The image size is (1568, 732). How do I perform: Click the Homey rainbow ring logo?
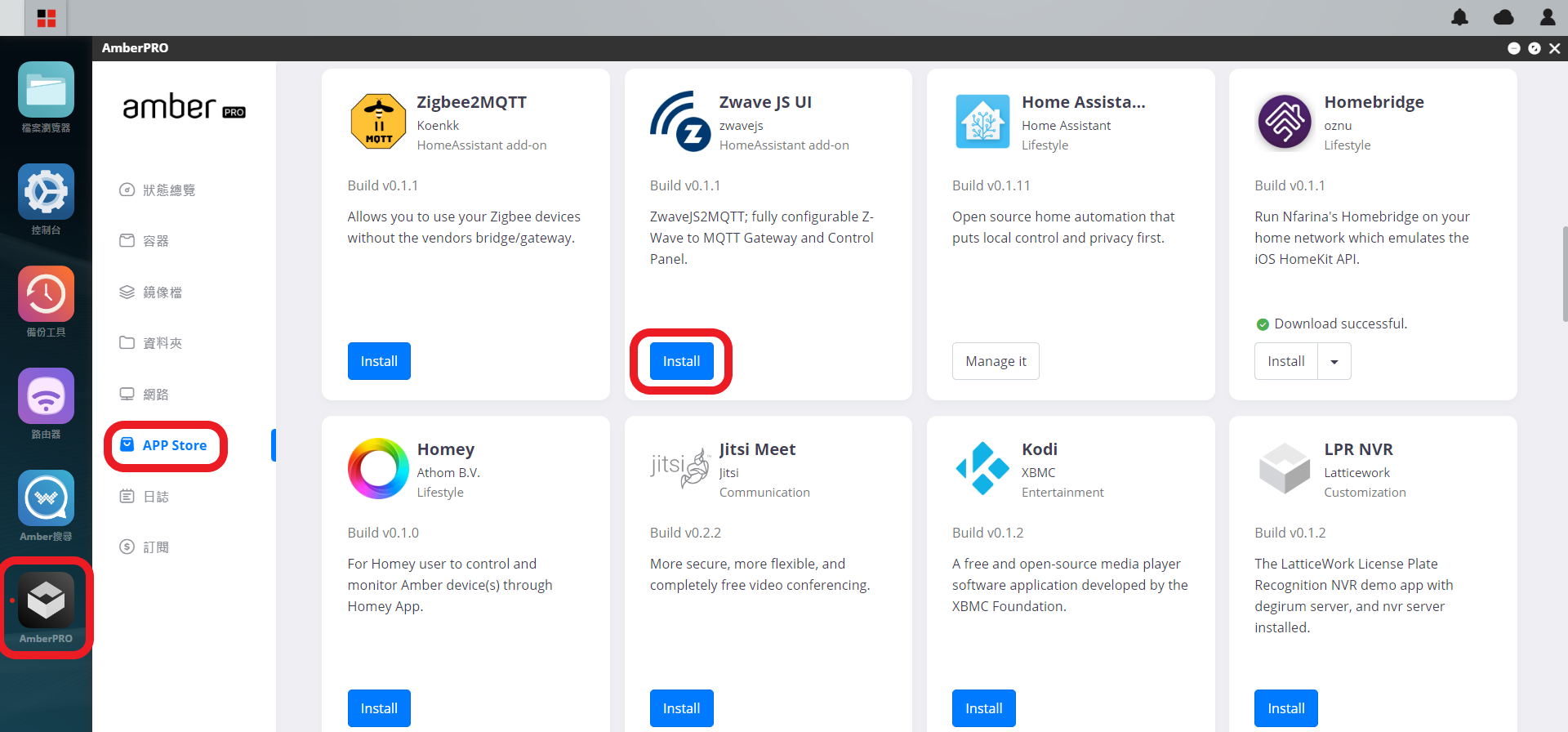tap(378, 468)
